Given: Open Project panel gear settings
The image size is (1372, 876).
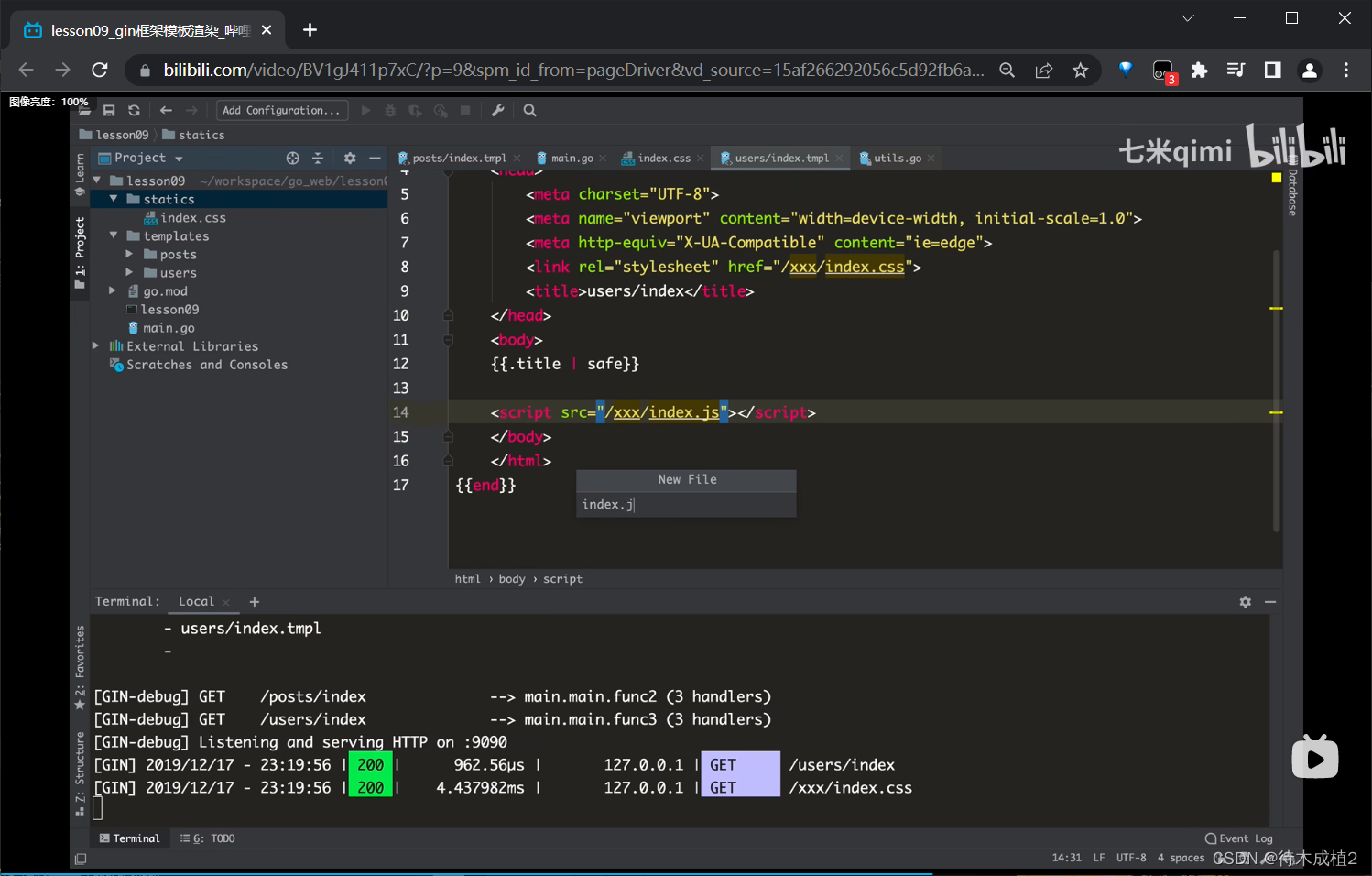Looking at the screenshot, I should [x=349, y=159].
